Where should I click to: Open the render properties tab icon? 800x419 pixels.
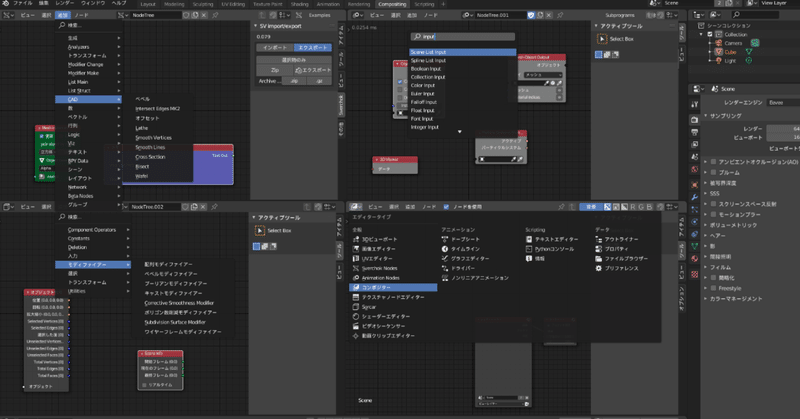click(x=694, y=119)
